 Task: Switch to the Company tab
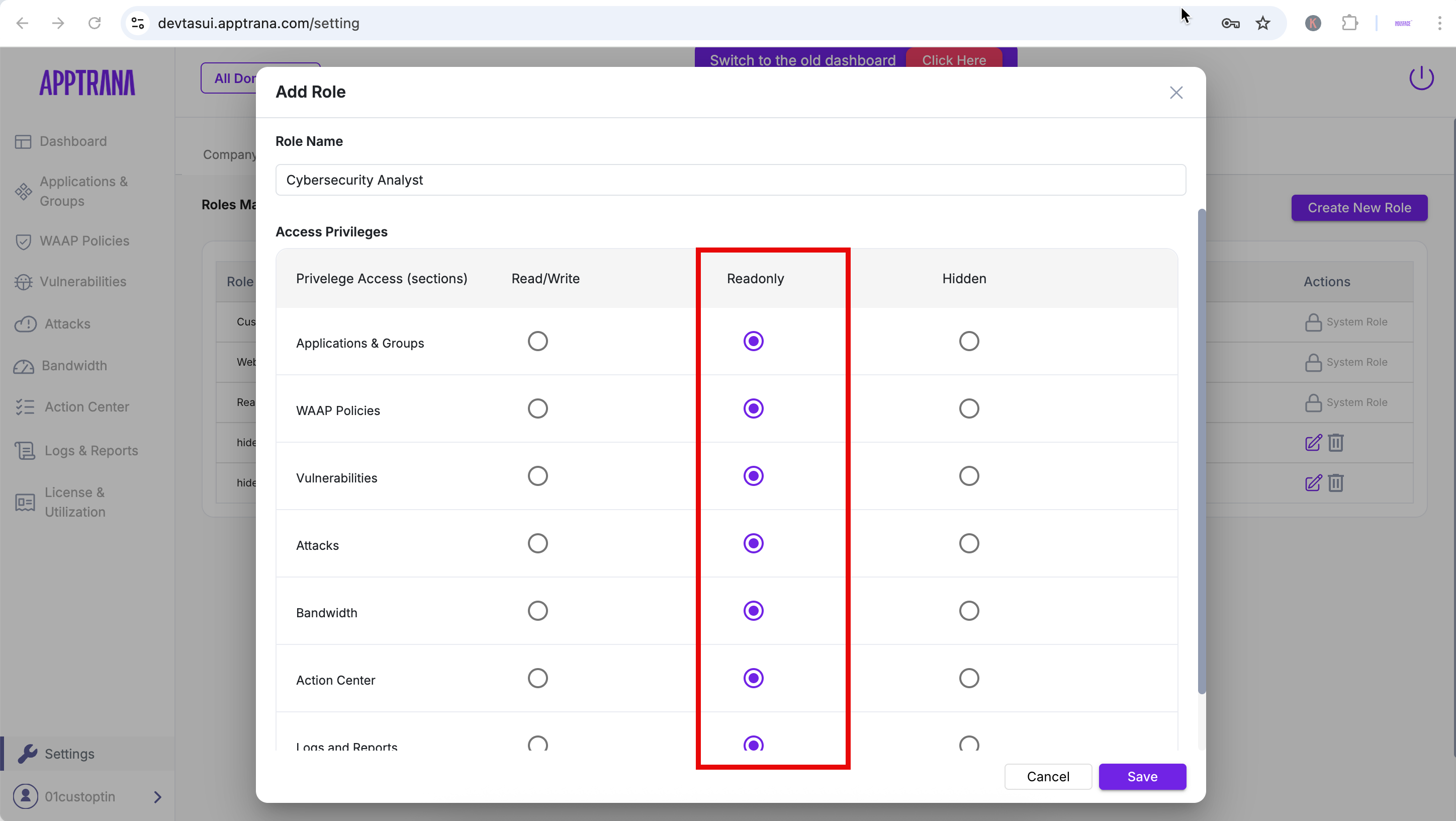(229, 155)
